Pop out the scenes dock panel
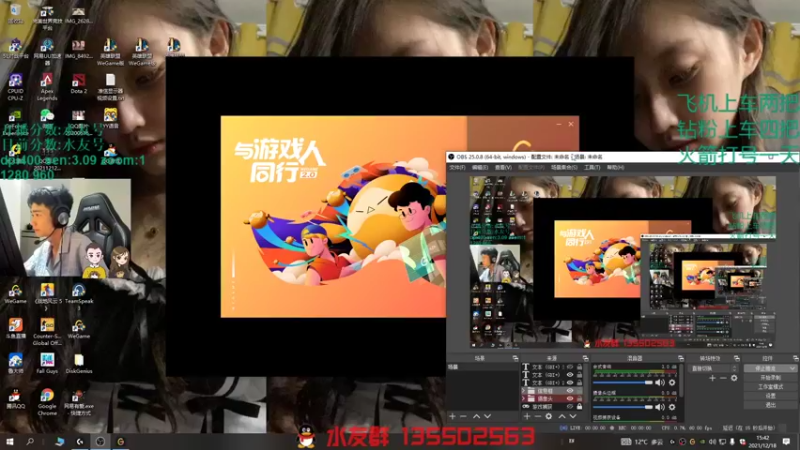800x450 pixels. point(515,358)
